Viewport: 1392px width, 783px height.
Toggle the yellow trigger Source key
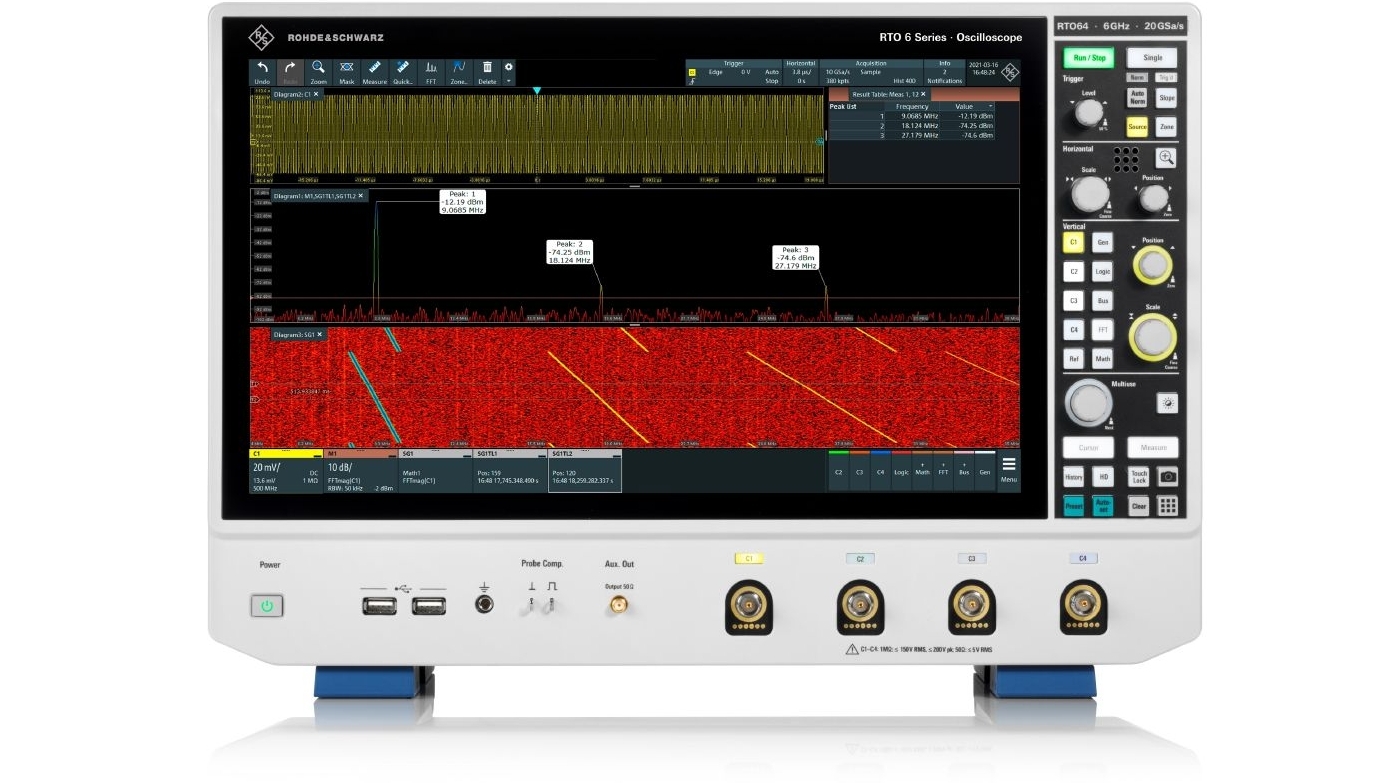pos(1137,127)
